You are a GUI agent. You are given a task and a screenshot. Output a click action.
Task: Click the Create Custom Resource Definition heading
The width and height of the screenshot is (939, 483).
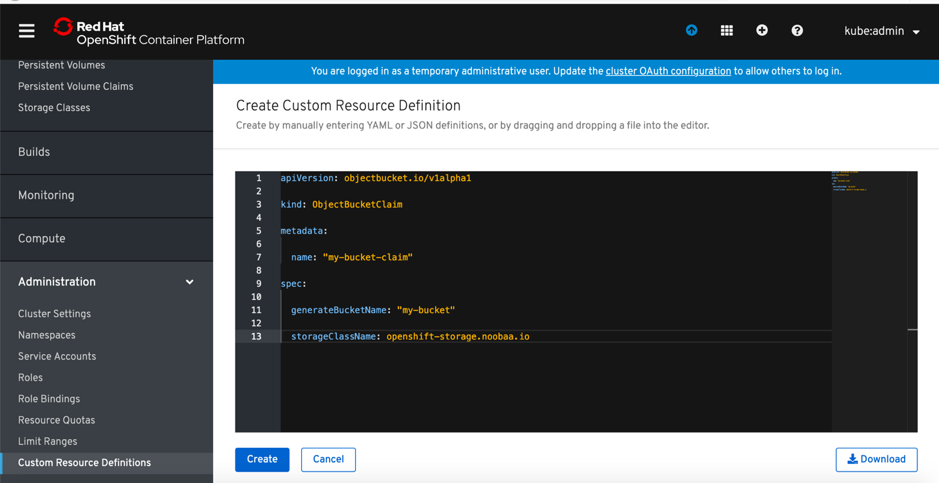point(348,106)
